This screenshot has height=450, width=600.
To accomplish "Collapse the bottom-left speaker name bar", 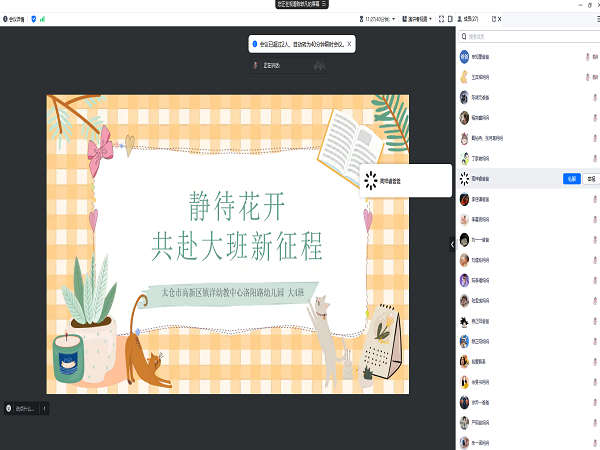I will (x=44, y=408).
